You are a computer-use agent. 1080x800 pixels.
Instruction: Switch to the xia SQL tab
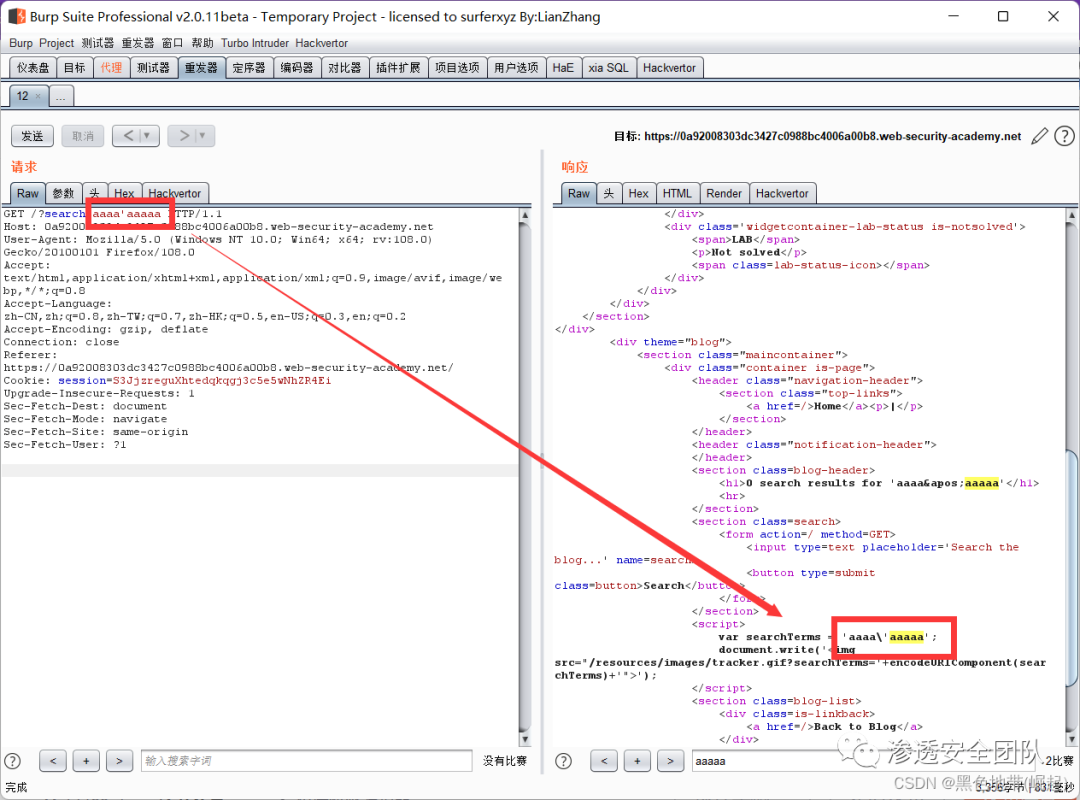coord(608,68)
